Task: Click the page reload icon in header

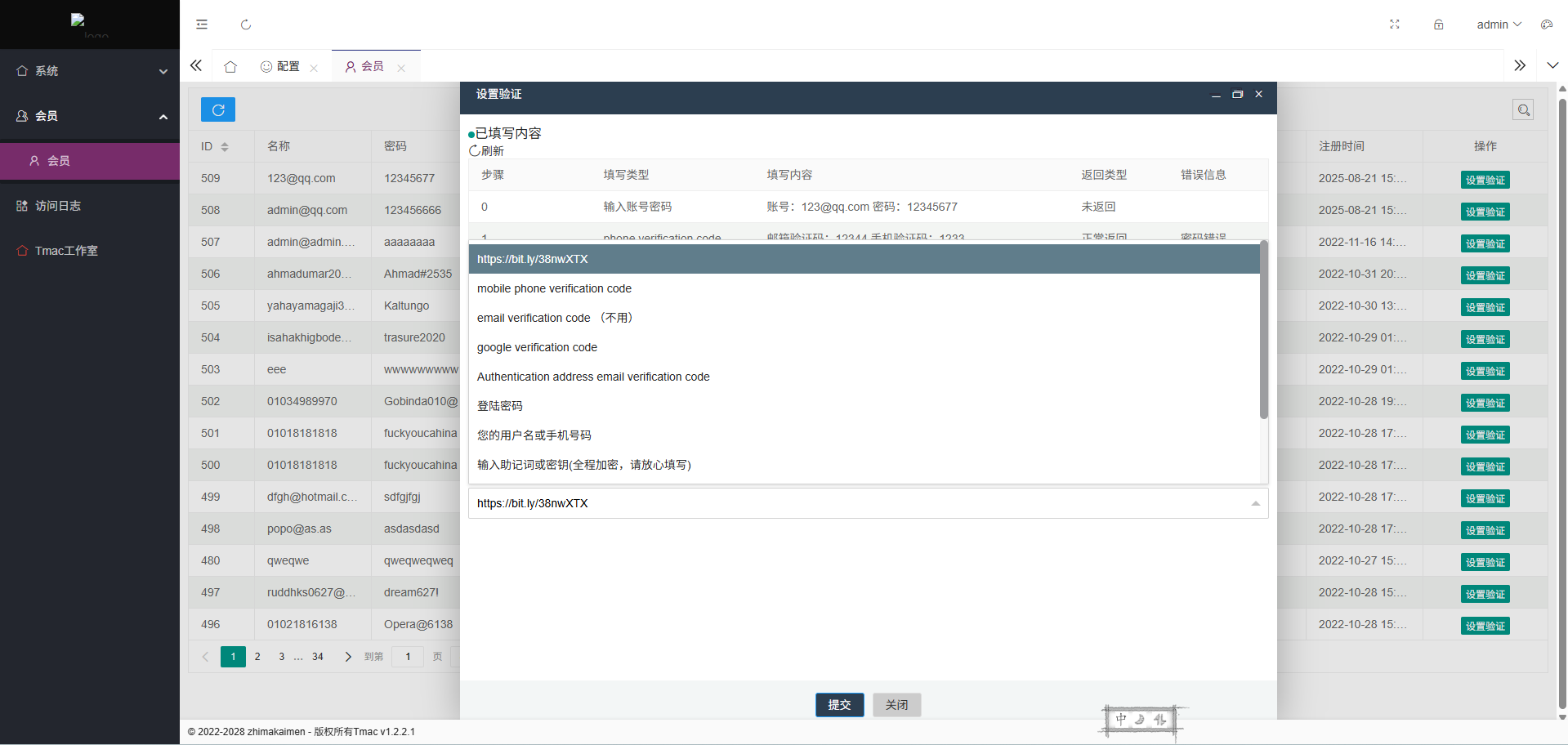Action: 246,25
